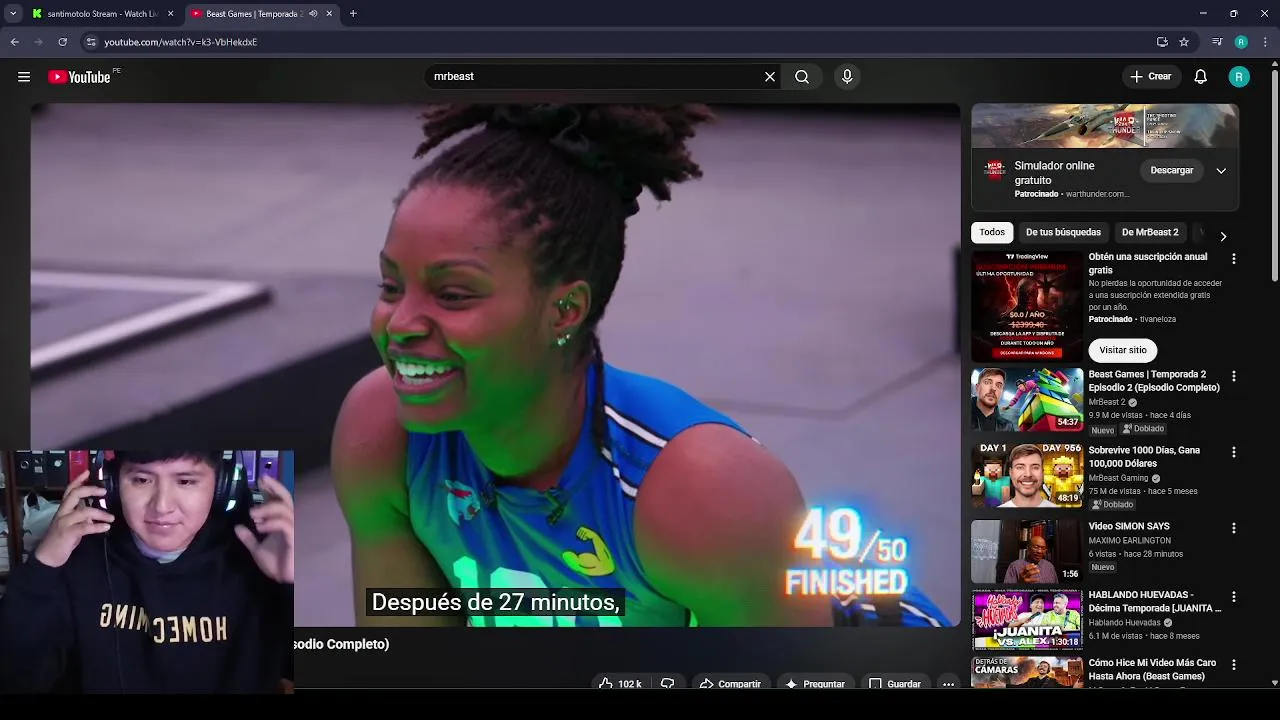Clear the mrbeast search query

click(770, 77)
